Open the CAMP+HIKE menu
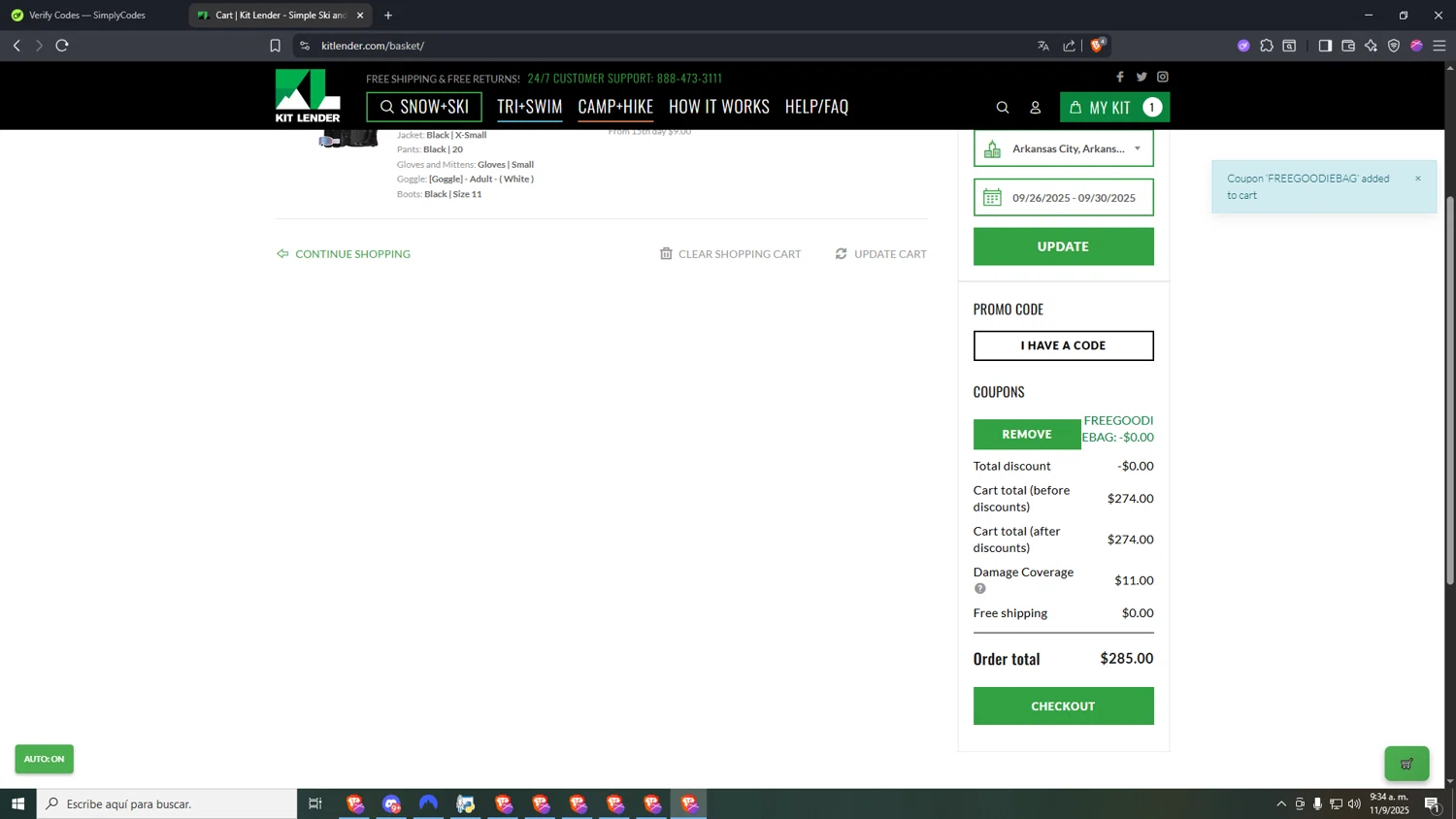 pyautogui.click(x=615, y=106)
